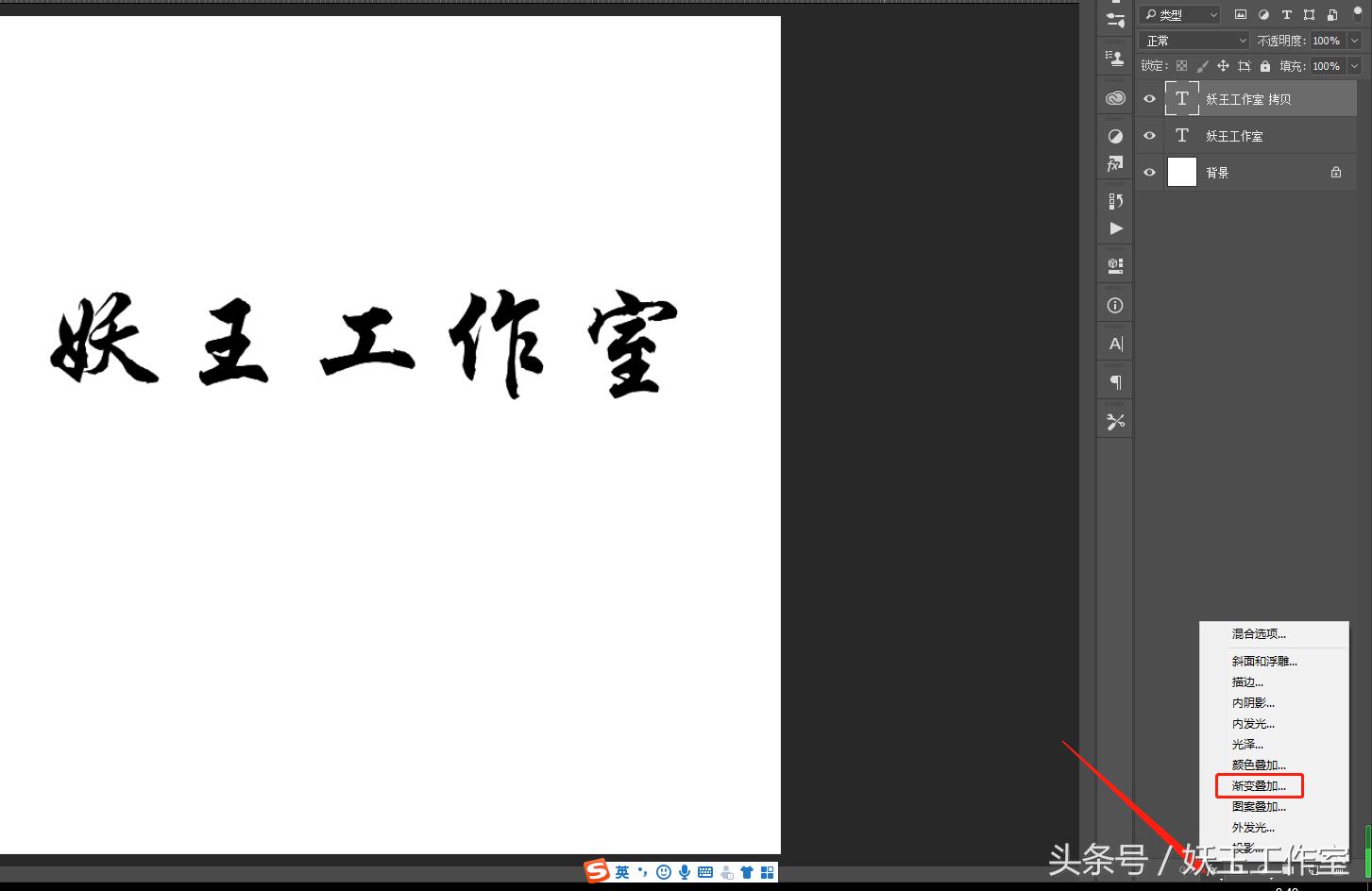Open the 不透明度 opacity dropdown arrow

click(x=1353, y=40)
